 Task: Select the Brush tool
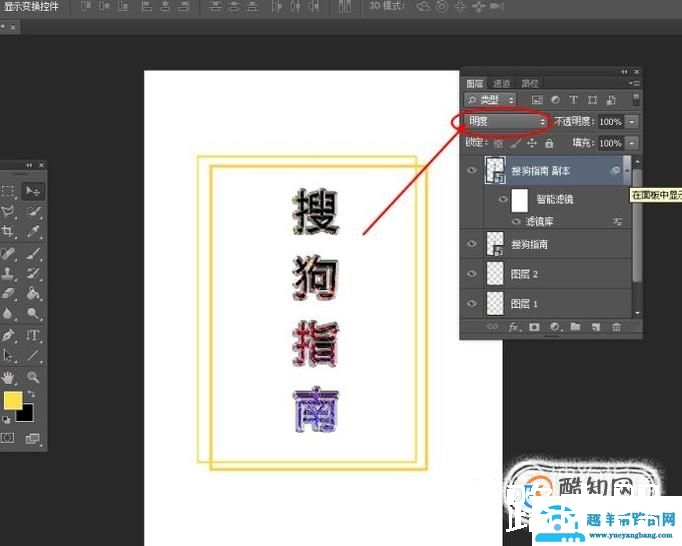click(33, 253)
